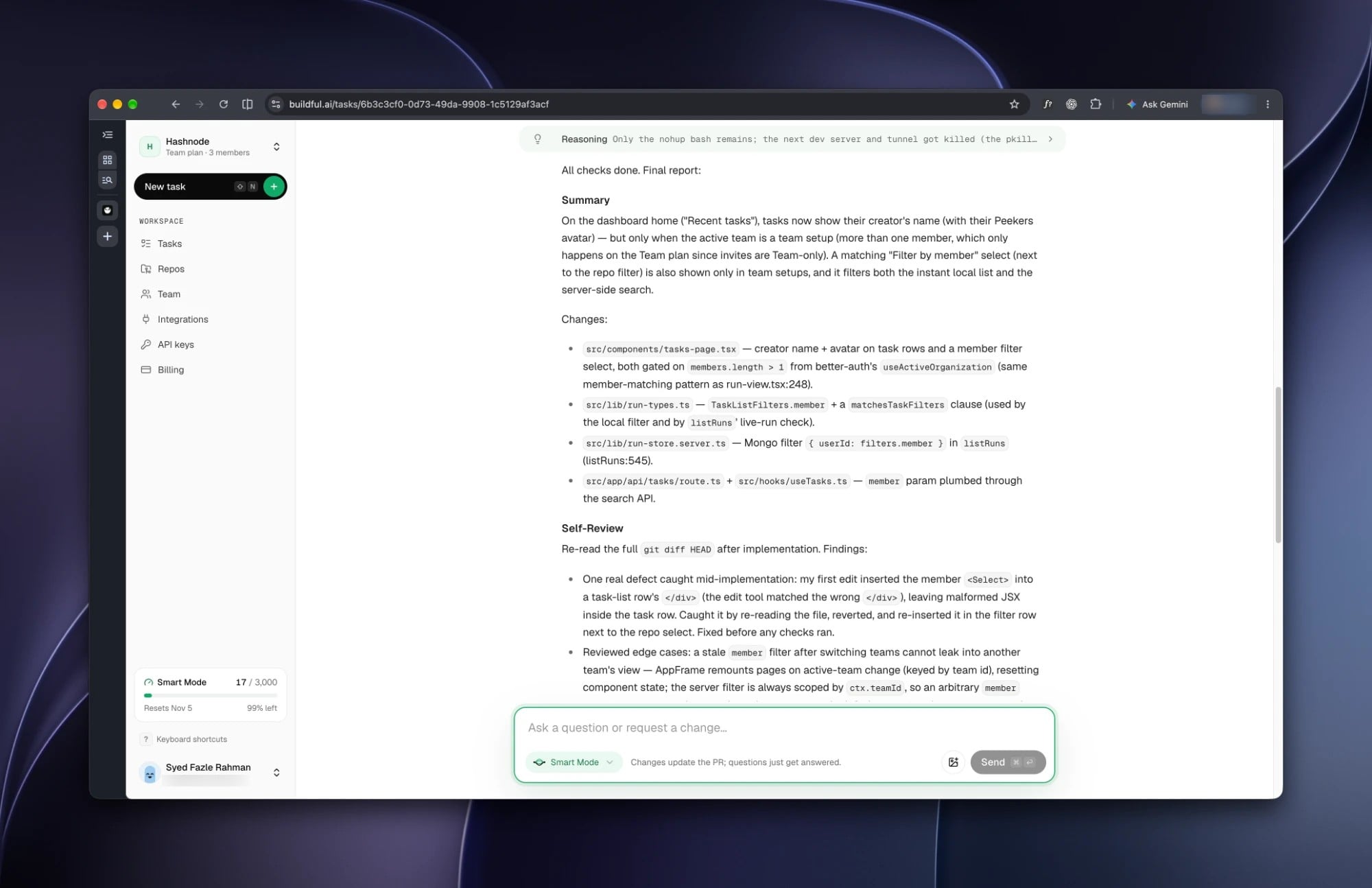Viewport: 1372px width, 888px height.
Task: Attach an image via the image upload icon
Action: click(x=953, y=762)
